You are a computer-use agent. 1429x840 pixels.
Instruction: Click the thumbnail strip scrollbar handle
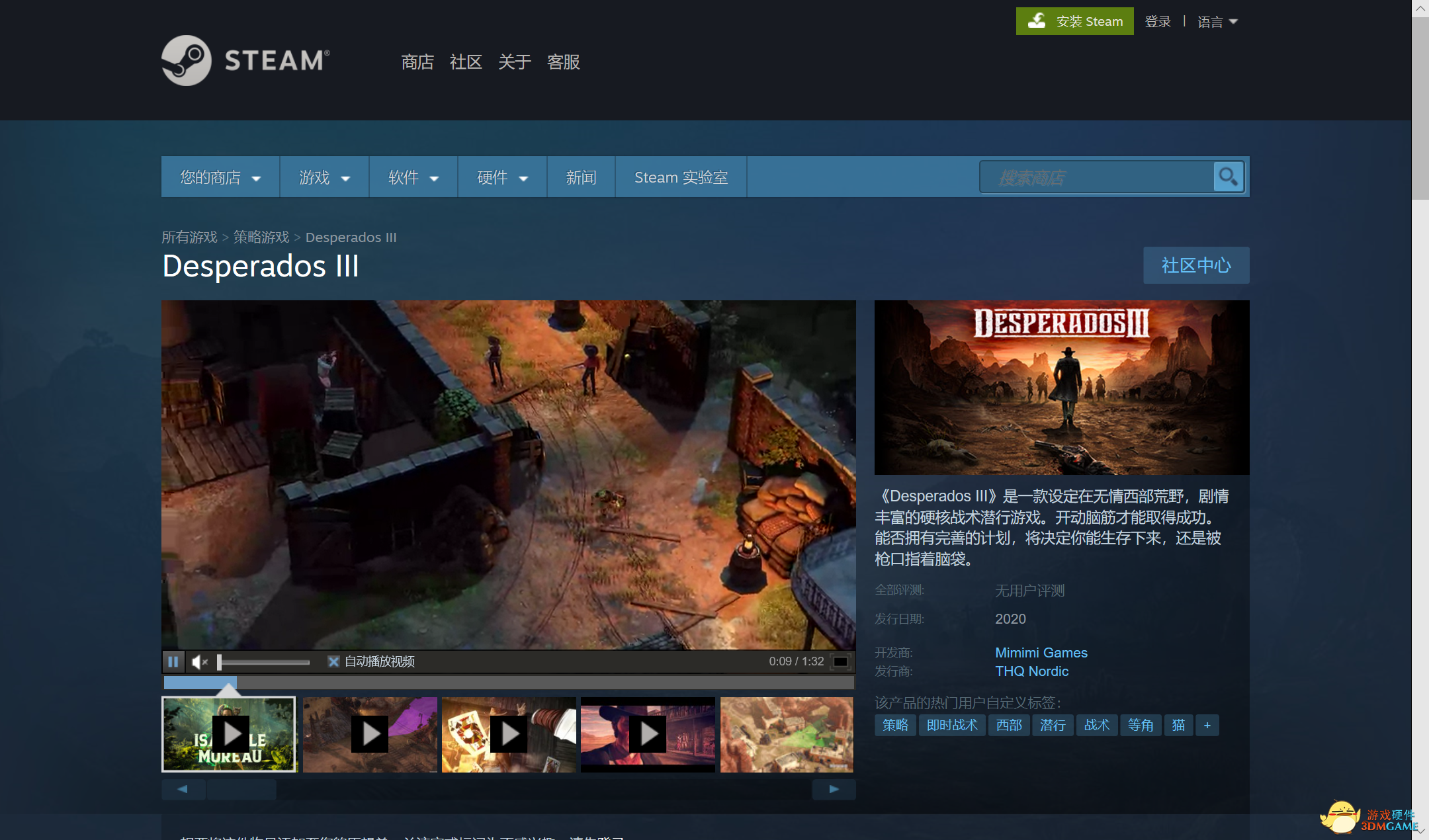(x=241, y=789)
